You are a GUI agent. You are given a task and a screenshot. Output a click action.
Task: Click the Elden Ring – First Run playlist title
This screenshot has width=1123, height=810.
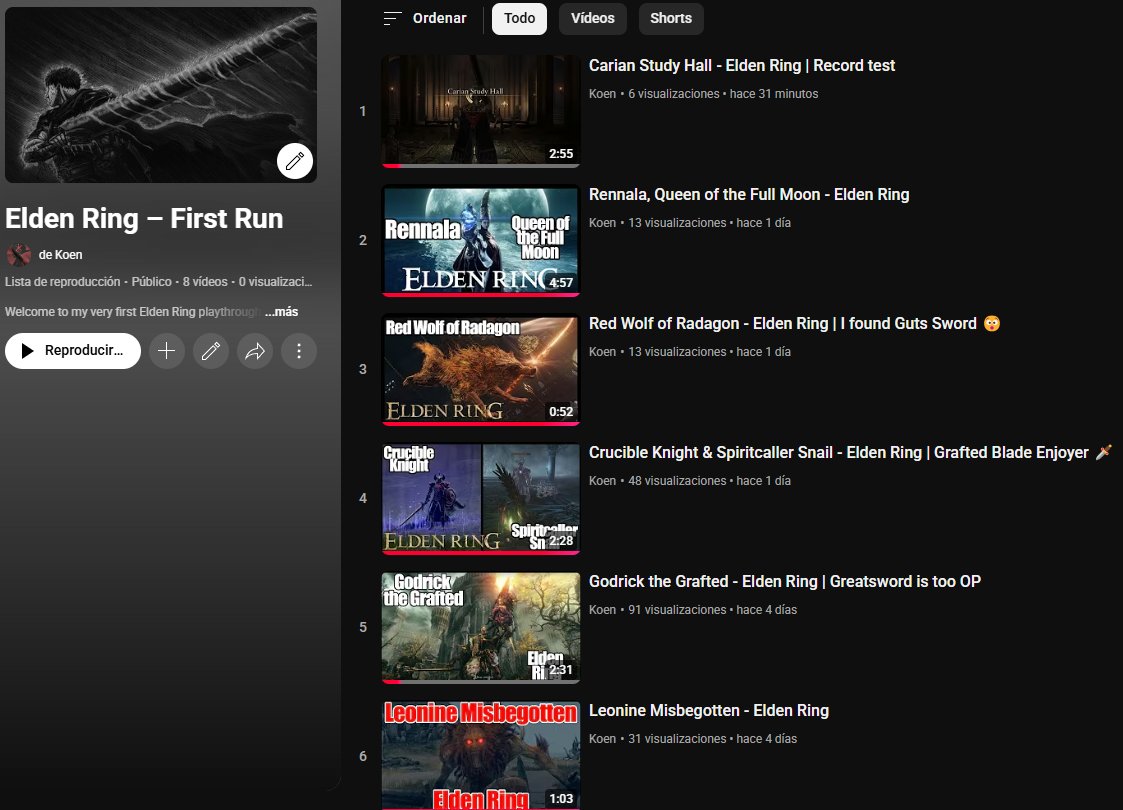(144, 219)
